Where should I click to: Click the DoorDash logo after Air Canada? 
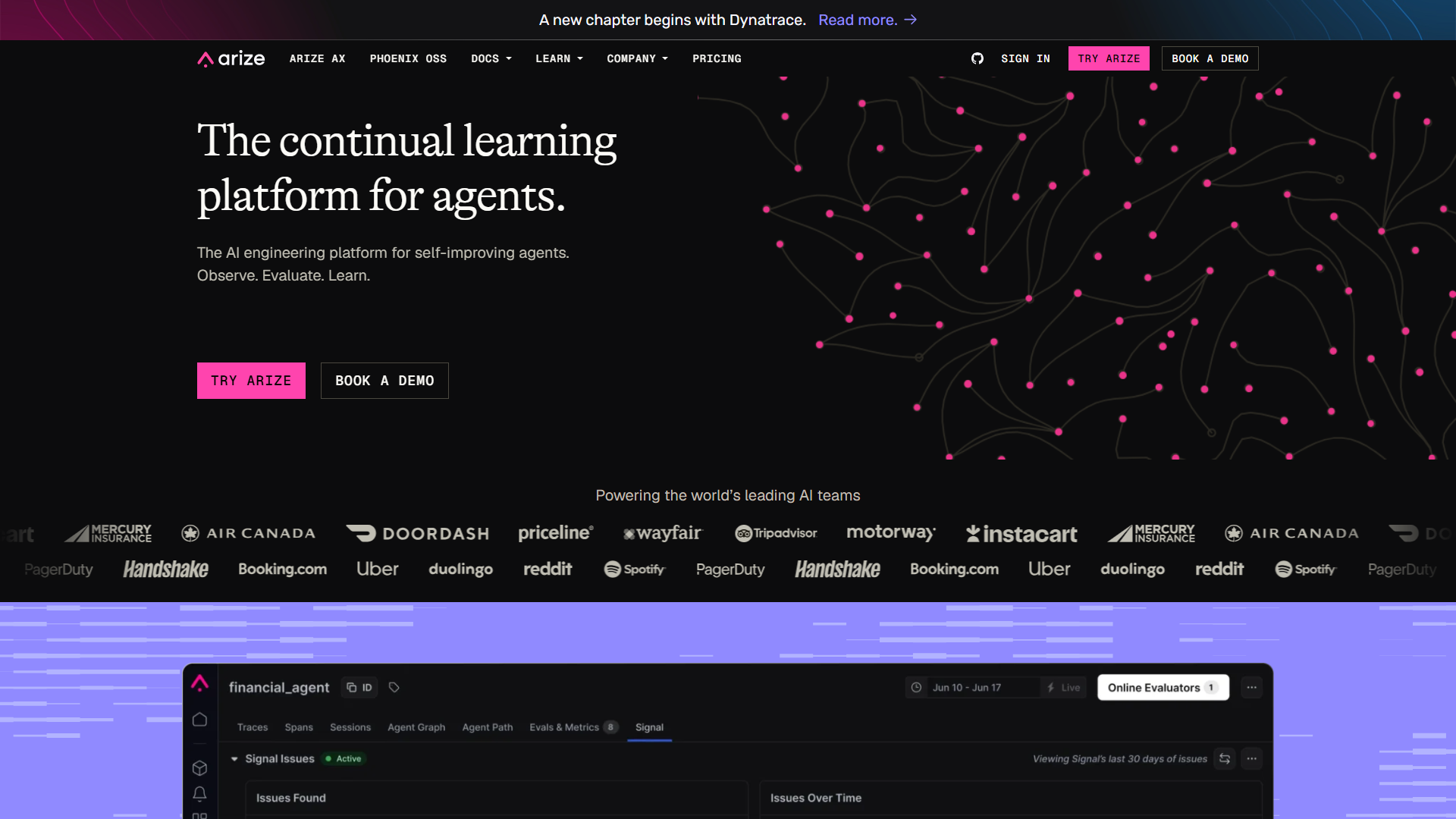coord(417,533)
